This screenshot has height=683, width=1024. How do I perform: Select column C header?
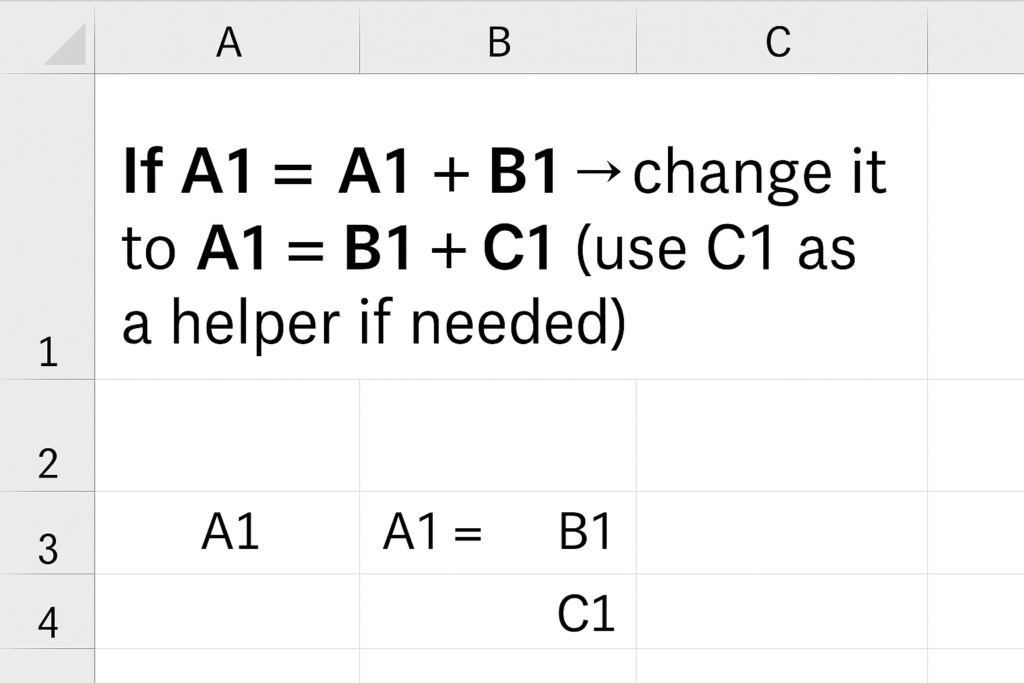[x=781, y=42]
